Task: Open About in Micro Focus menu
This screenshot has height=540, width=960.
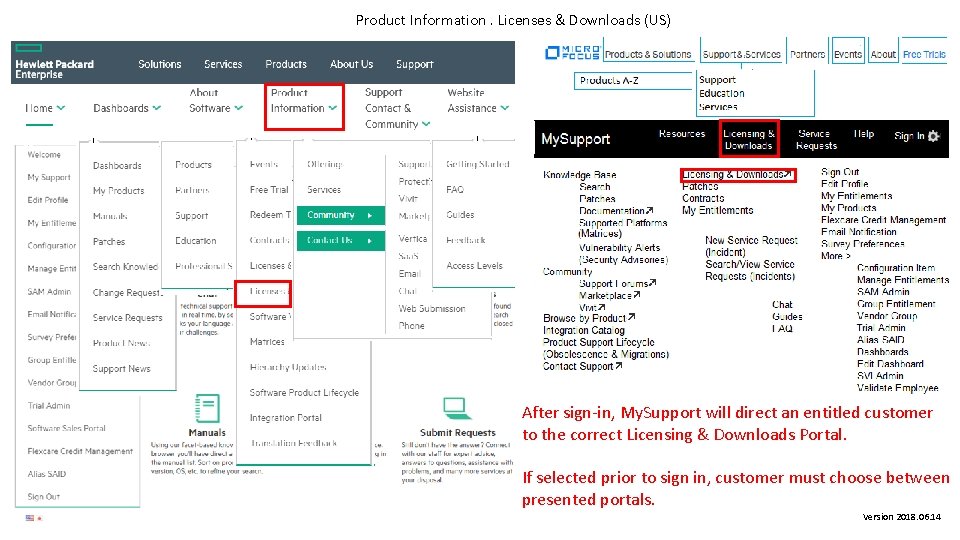Action: coord(883,54)
